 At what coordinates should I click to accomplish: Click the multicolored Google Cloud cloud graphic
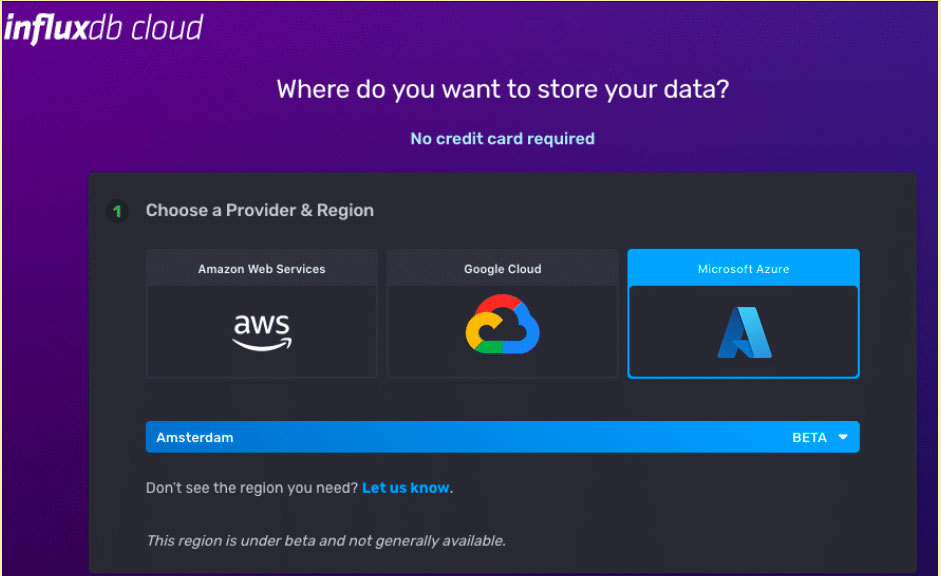coord(502,325)
